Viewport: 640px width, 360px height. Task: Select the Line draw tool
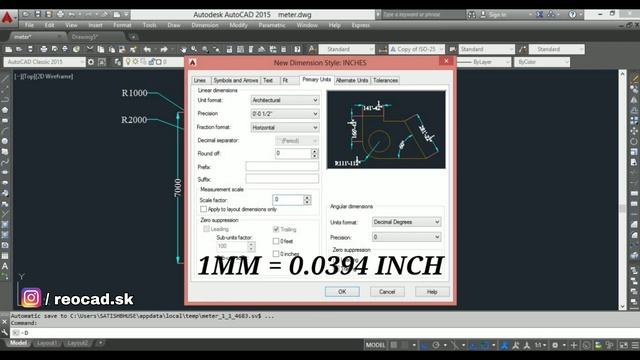pyautogui.click(x=5, y=78)
